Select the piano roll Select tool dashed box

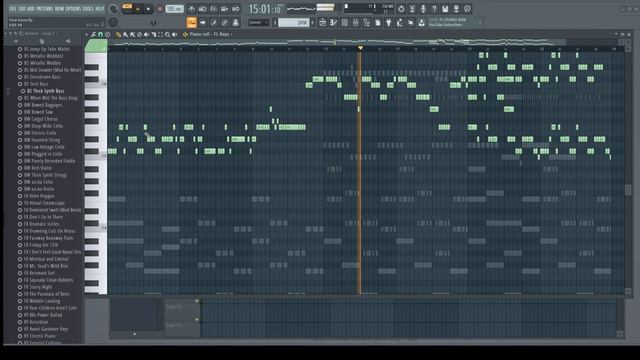tap(161, 35)
